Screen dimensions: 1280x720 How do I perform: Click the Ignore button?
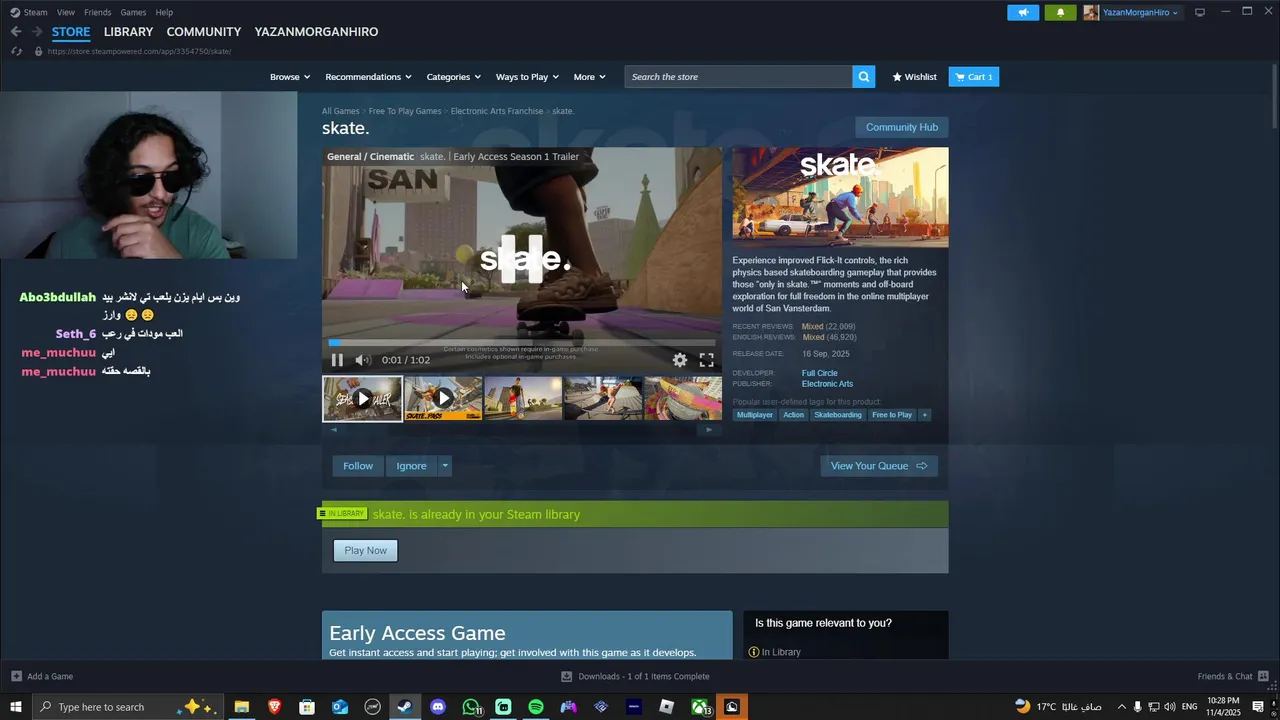411,466
